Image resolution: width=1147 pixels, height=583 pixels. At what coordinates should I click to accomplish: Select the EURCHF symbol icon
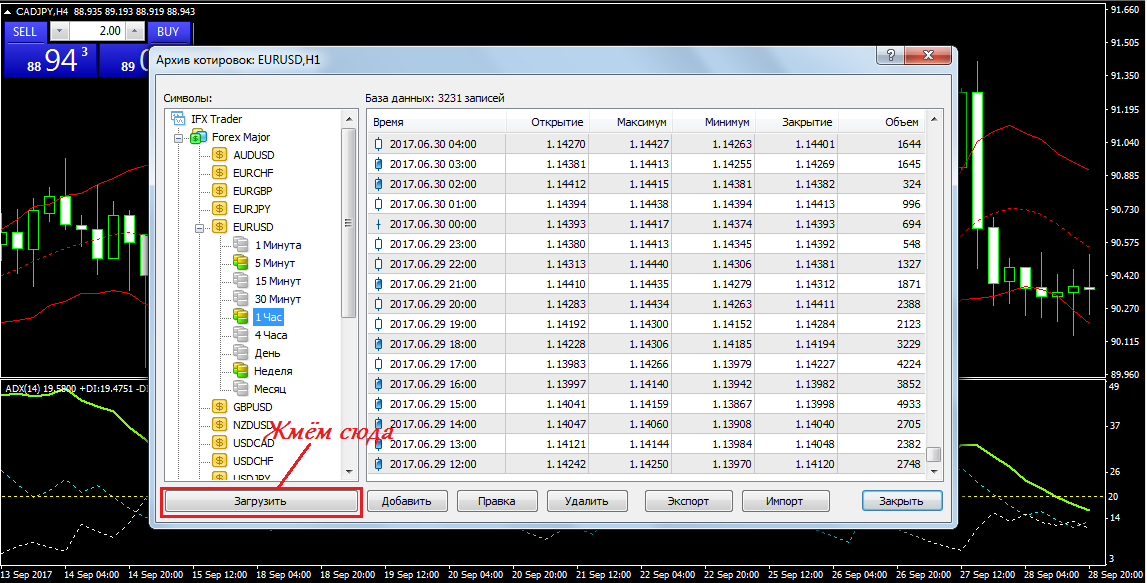coord(219,173)
